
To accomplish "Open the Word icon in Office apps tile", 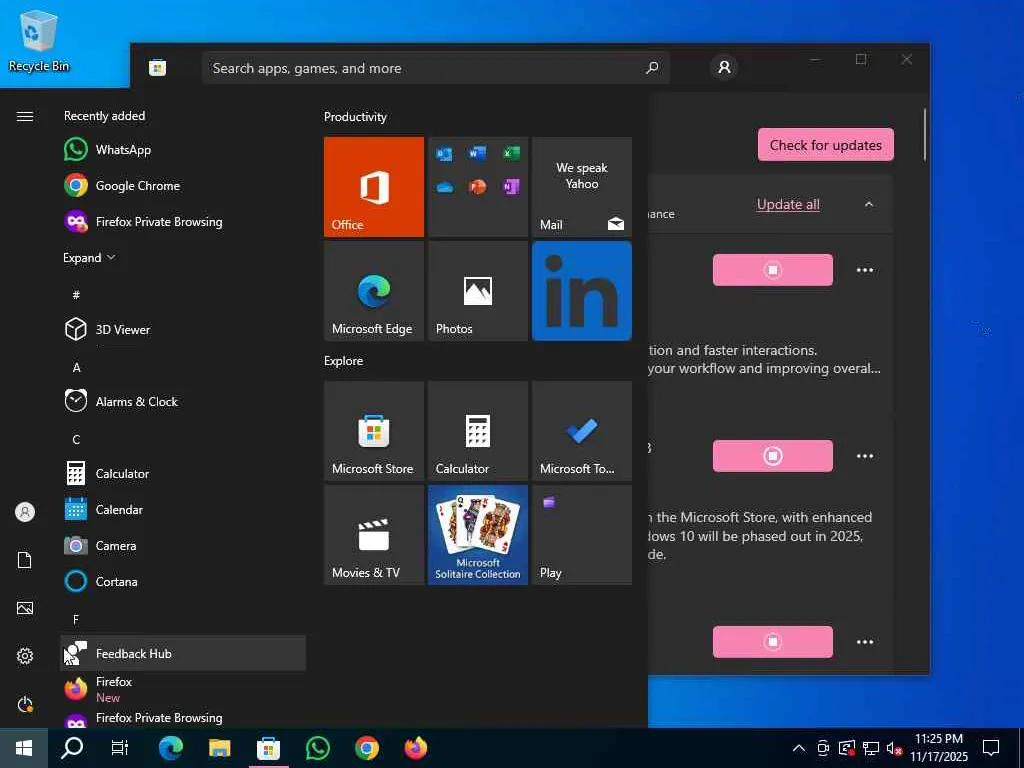I will [x=478, y=153].
